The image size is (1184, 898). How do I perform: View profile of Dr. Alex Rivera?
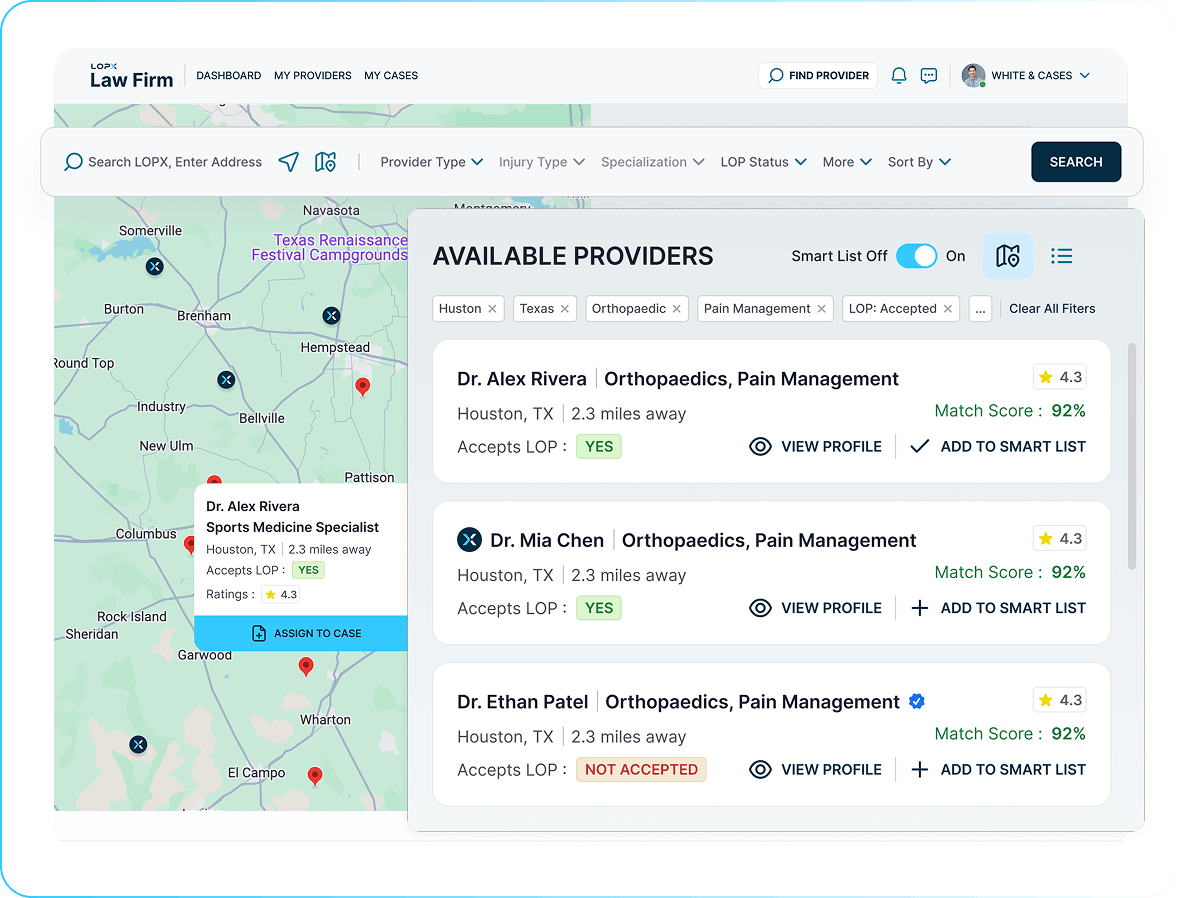[x=816, y=446]
